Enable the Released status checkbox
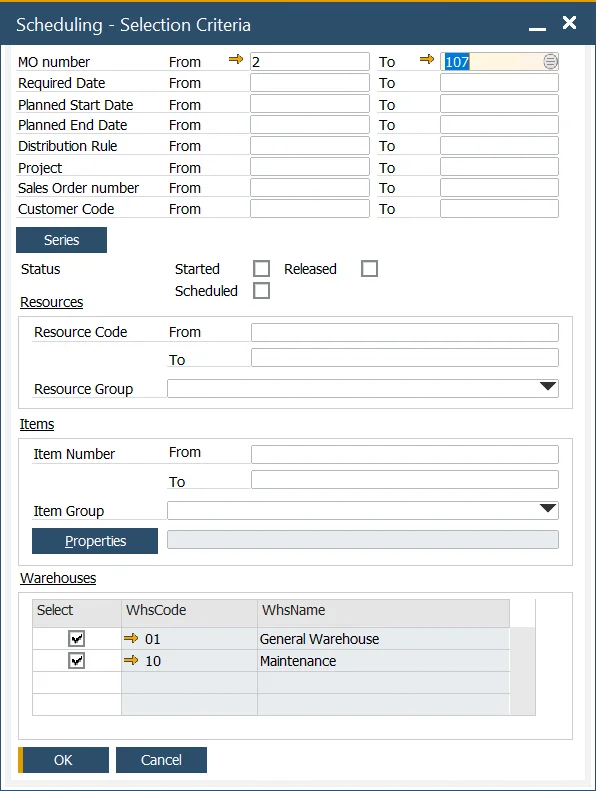This screenshot has width=596, height=791. tap(369, 268)
